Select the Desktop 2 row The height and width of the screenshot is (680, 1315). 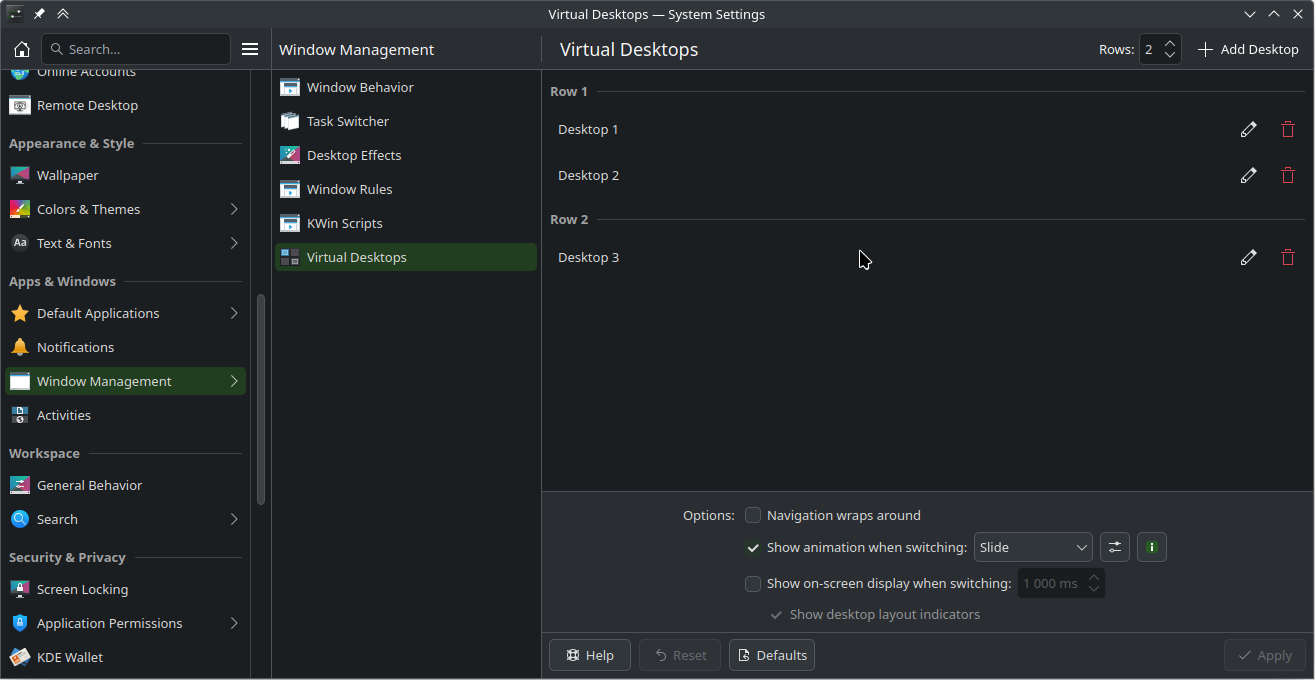pyautogui.click(x=928, y=175)
